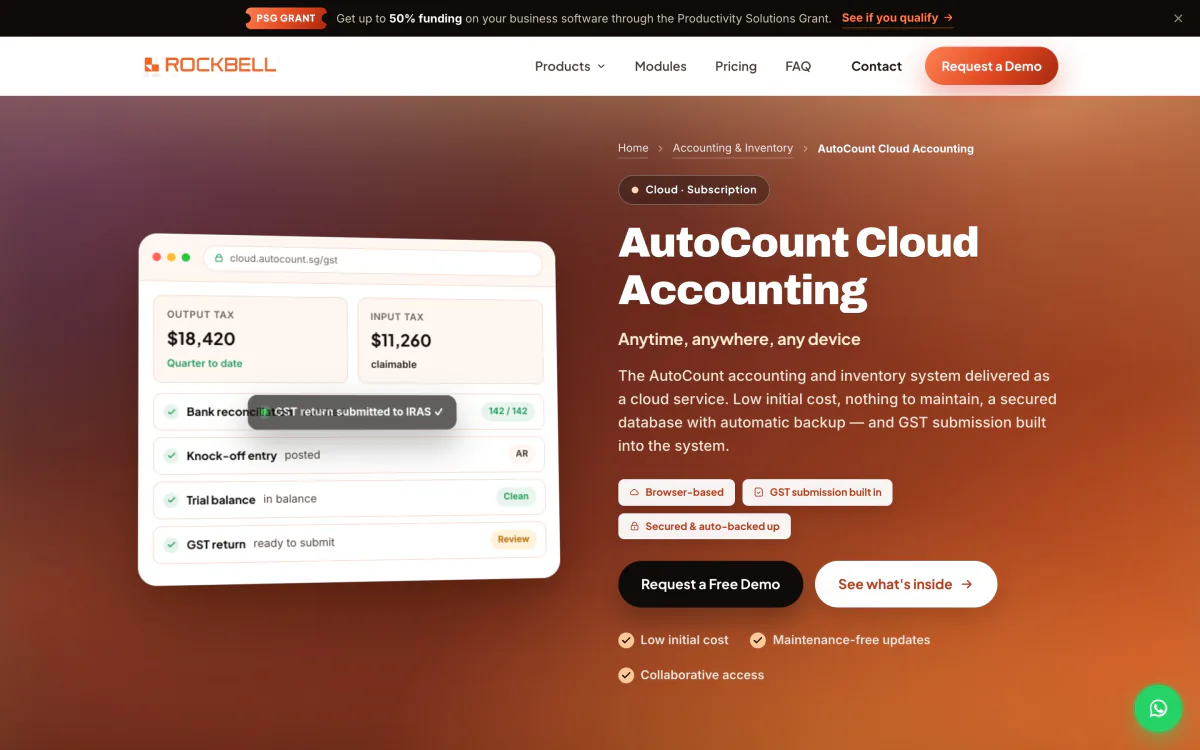Click the cloud icon in Browser-based chip
The image size is (1200, 750).
(634, 492)
